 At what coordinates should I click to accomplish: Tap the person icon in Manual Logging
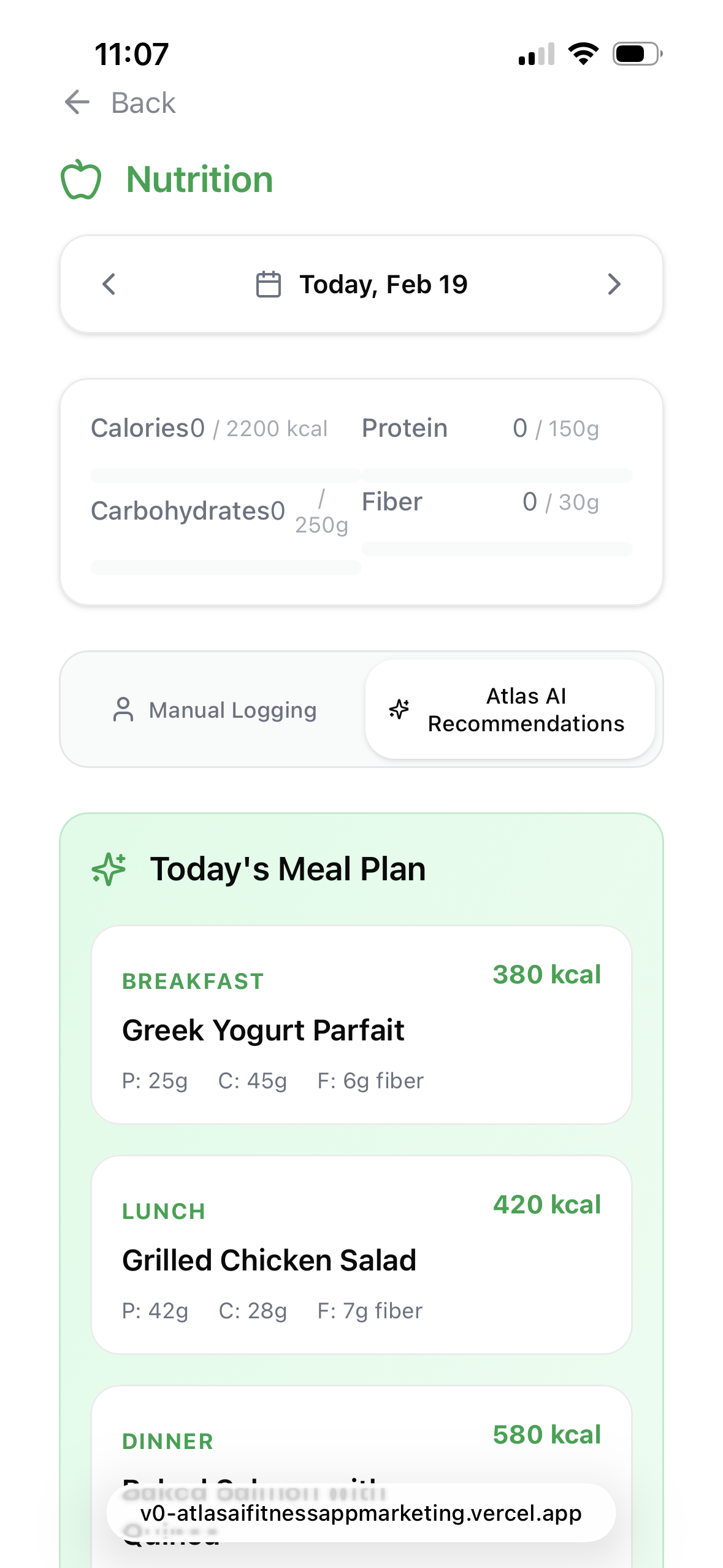(x=123, y=710)
